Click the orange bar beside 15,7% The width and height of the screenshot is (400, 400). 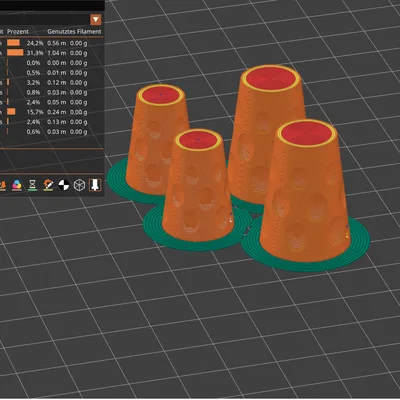point(11,112)
